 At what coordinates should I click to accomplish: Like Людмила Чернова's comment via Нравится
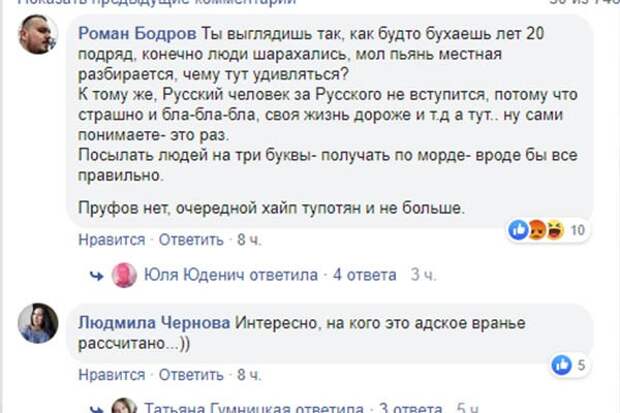tap(112, 375)
